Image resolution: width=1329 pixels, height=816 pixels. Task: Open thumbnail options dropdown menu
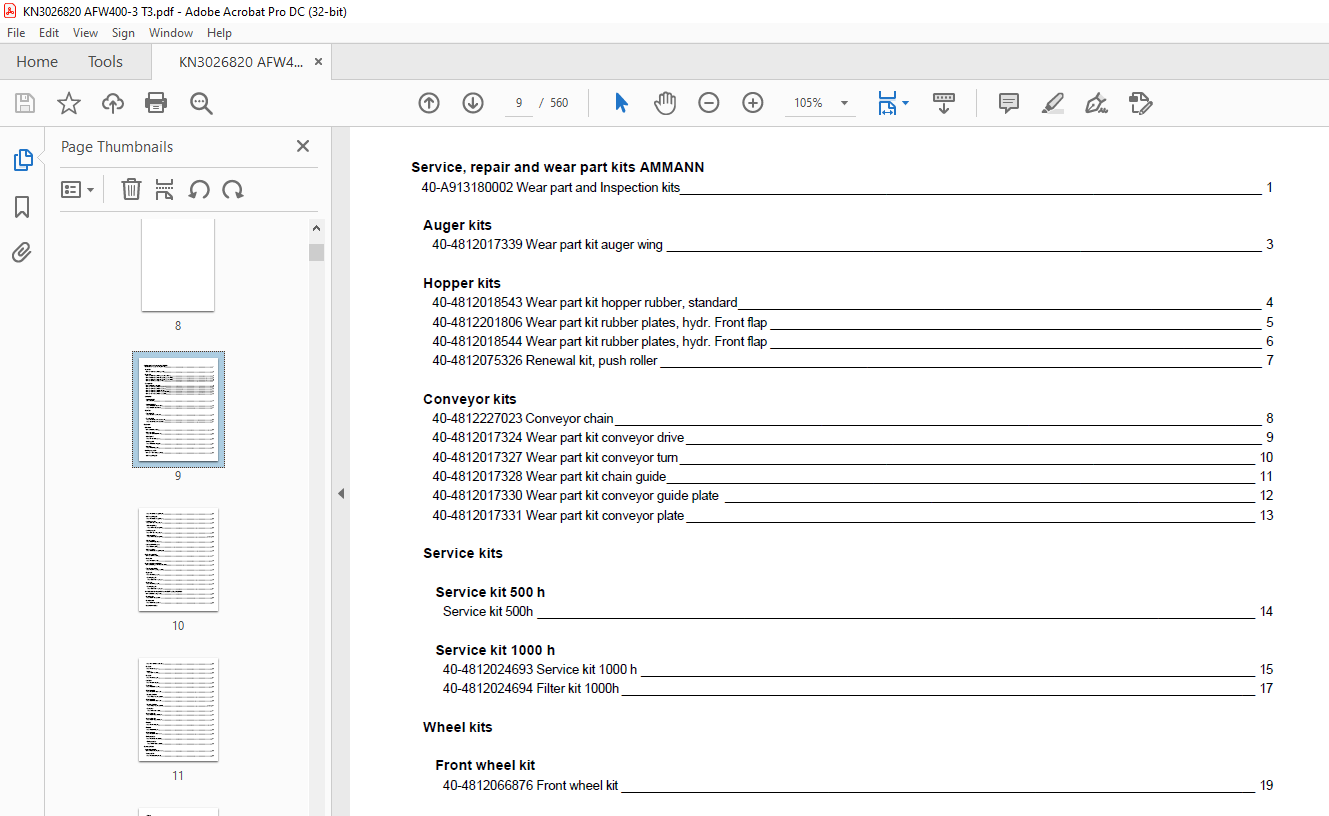[77, 189]
